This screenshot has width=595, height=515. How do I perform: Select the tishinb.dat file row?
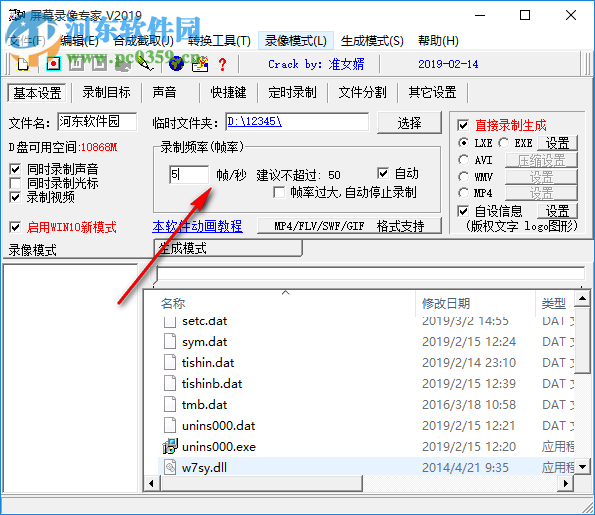366,383
